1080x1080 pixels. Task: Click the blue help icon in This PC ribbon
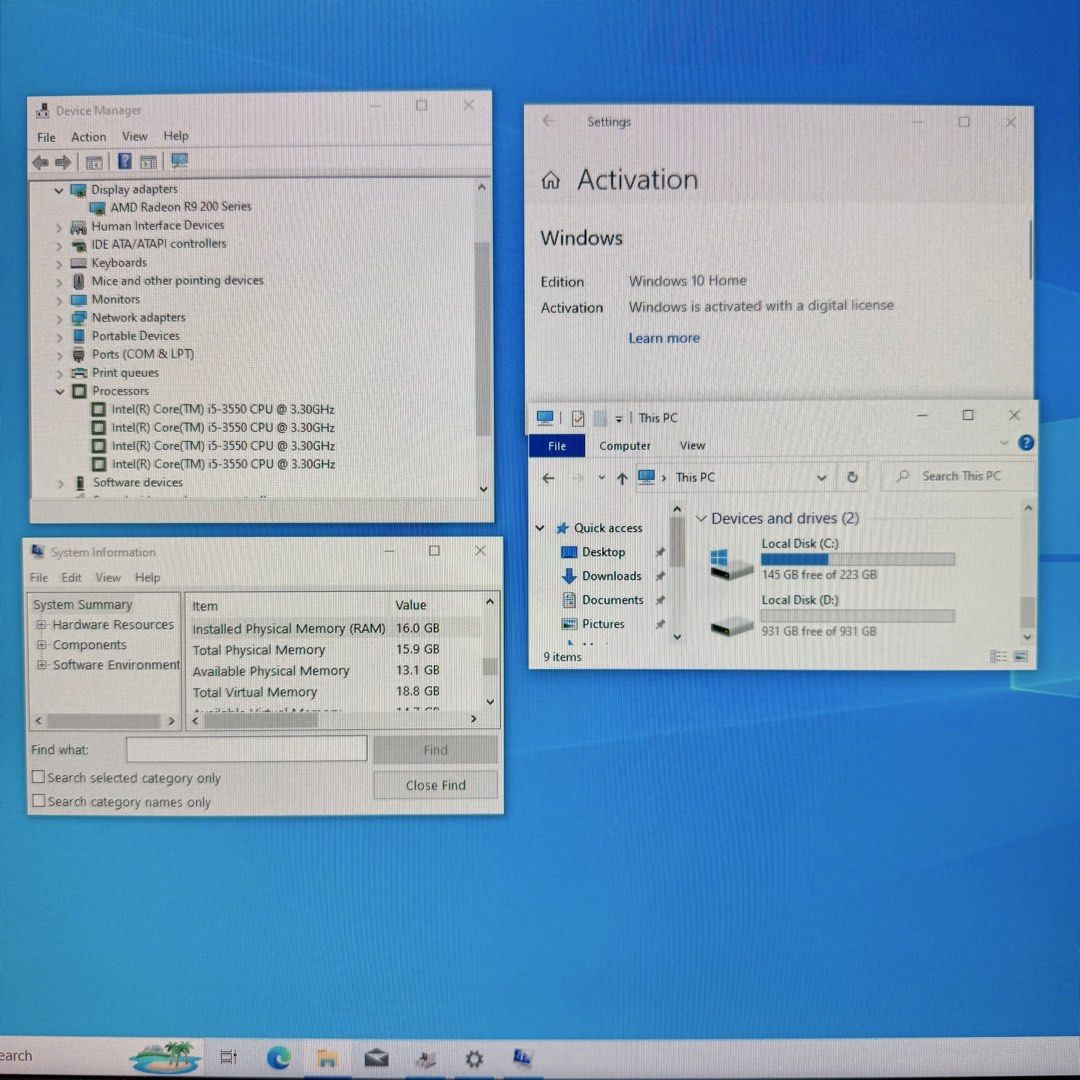(1026, 443)
